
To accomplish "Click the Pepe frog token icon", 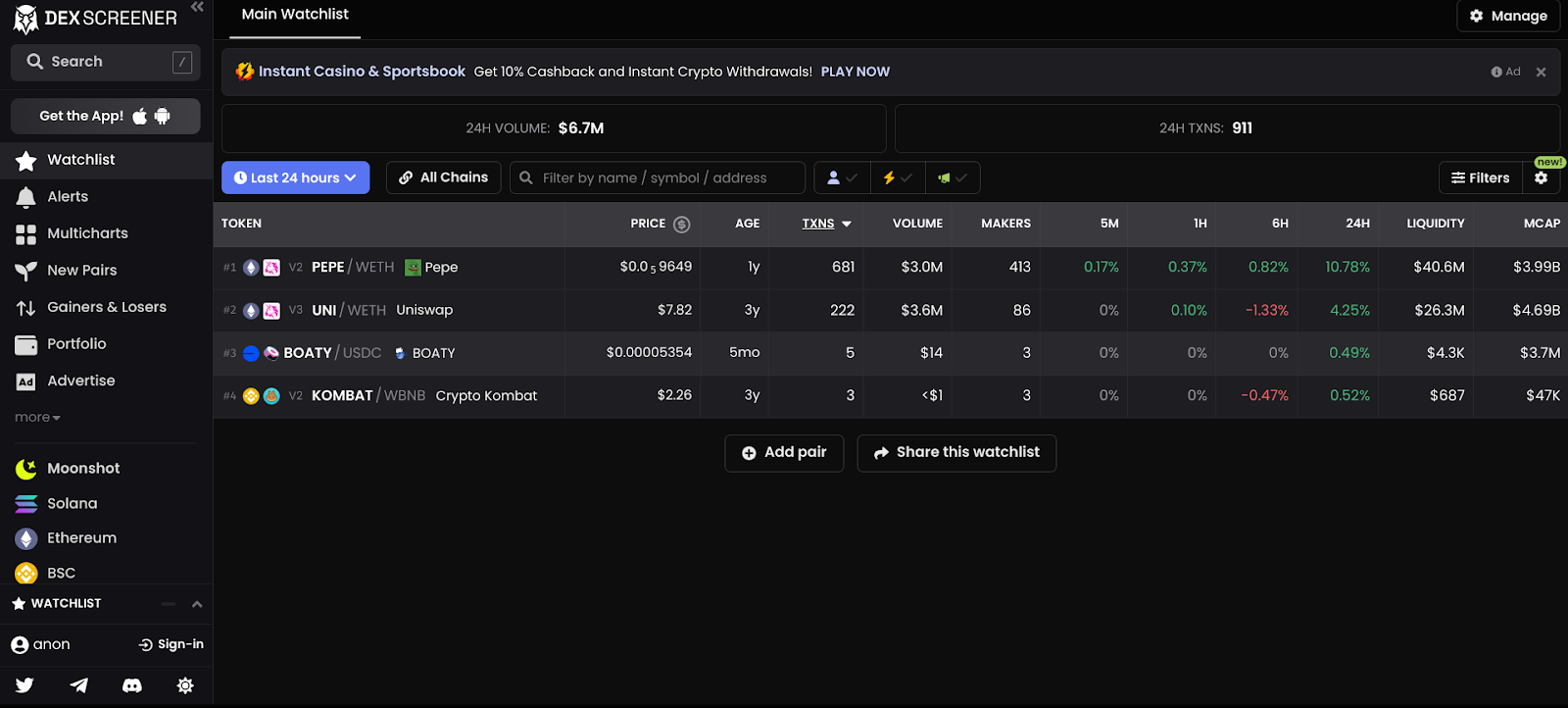I will (413, 268).
